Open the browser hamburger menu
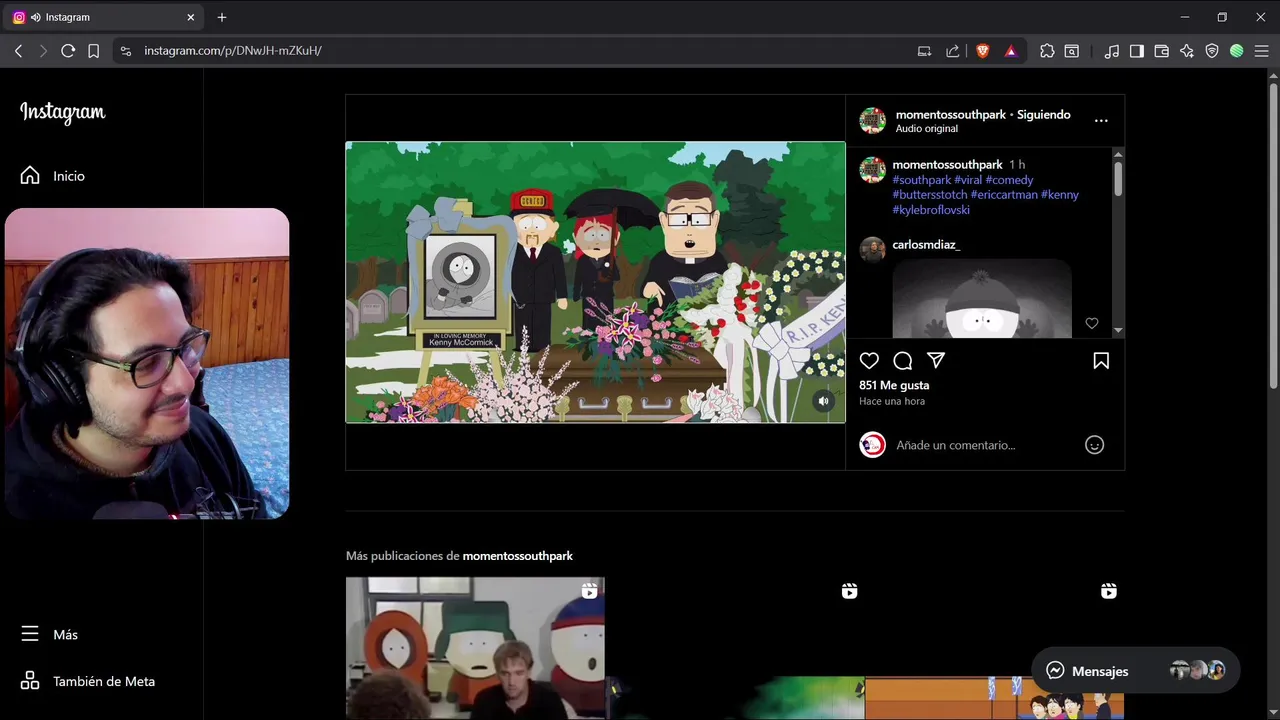The height and width of the screenshot is (720, 1280). tap(1262, 51)
